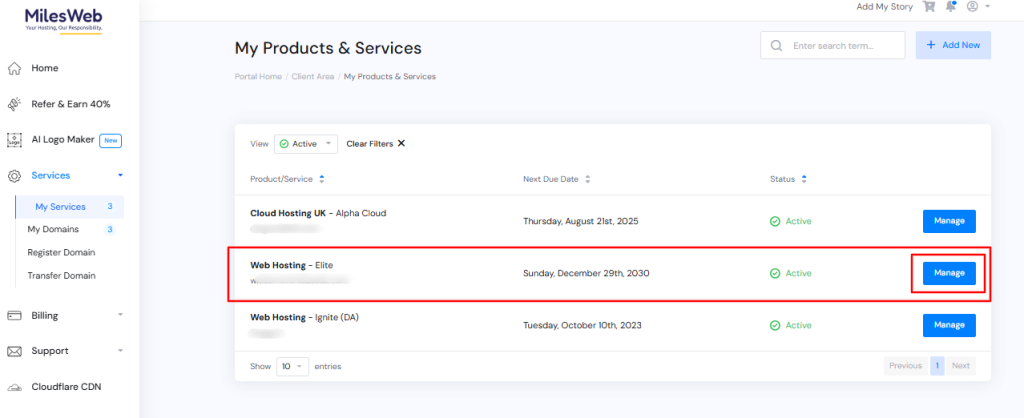The image size is (1024, 418).
Task: Click the X icon beside Clear Filters
Action: tap(401, 144)
